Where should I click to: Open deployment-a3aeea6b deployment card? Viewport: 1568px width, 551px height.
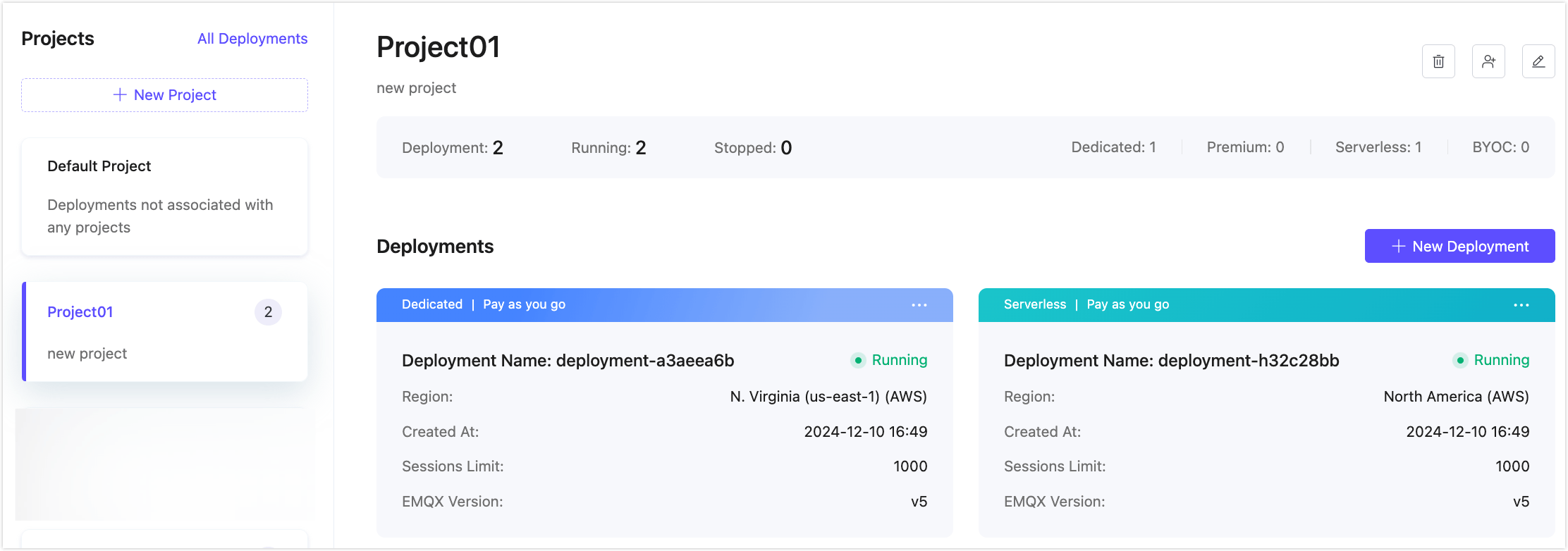(x=568, y=361)
